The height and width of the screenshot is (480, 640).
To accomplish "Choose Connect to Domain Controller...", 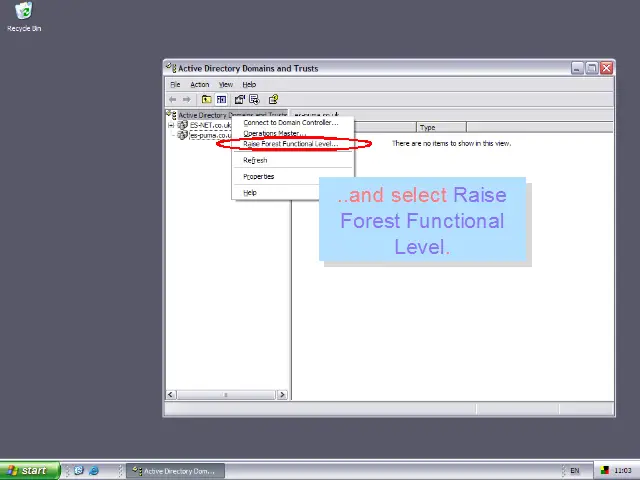I will point(293,122).
